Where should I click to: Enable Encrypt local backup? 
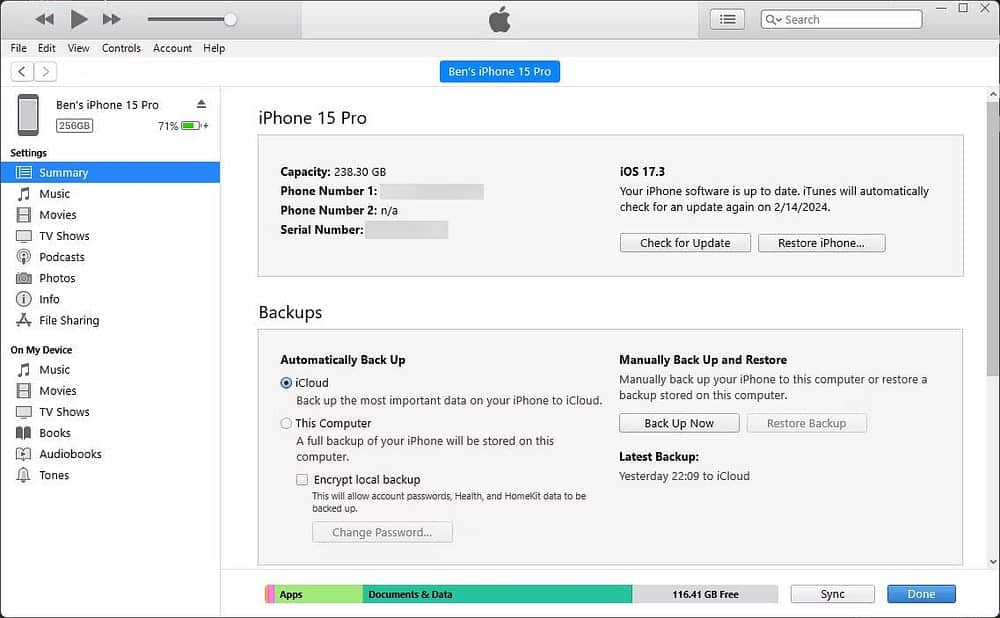point(302,479)
